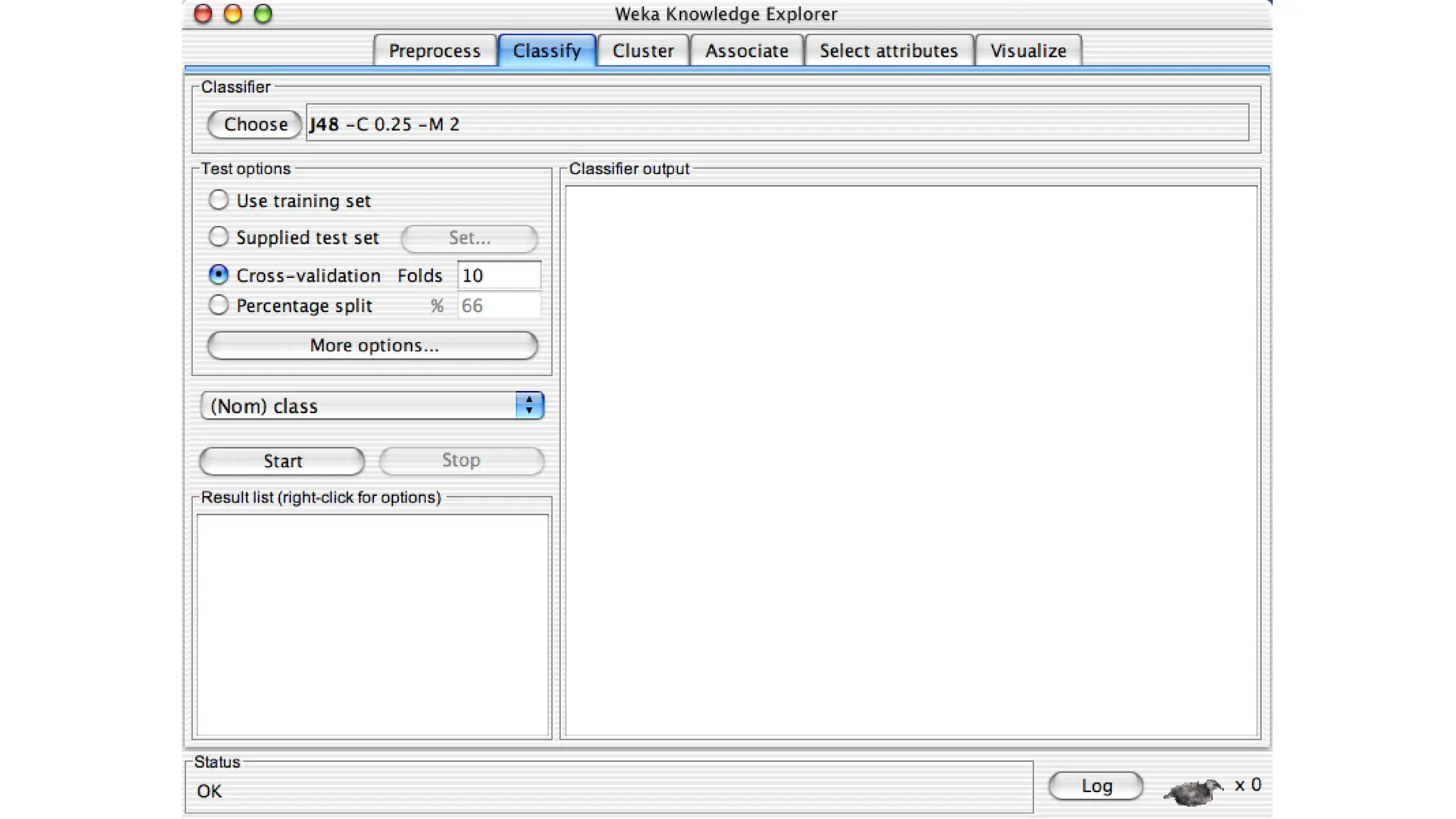The height and width of the screenshot is (819, 1456).
Task: Open the Select attributes tab
Action: 889,50
